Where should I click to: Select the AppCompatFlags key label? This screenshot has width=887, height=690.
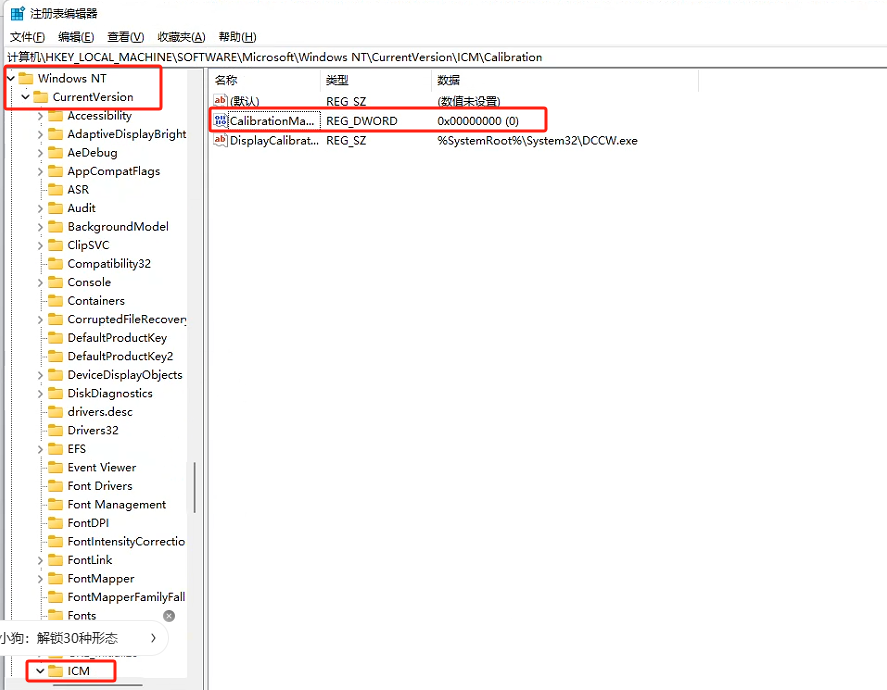(114, 171)
